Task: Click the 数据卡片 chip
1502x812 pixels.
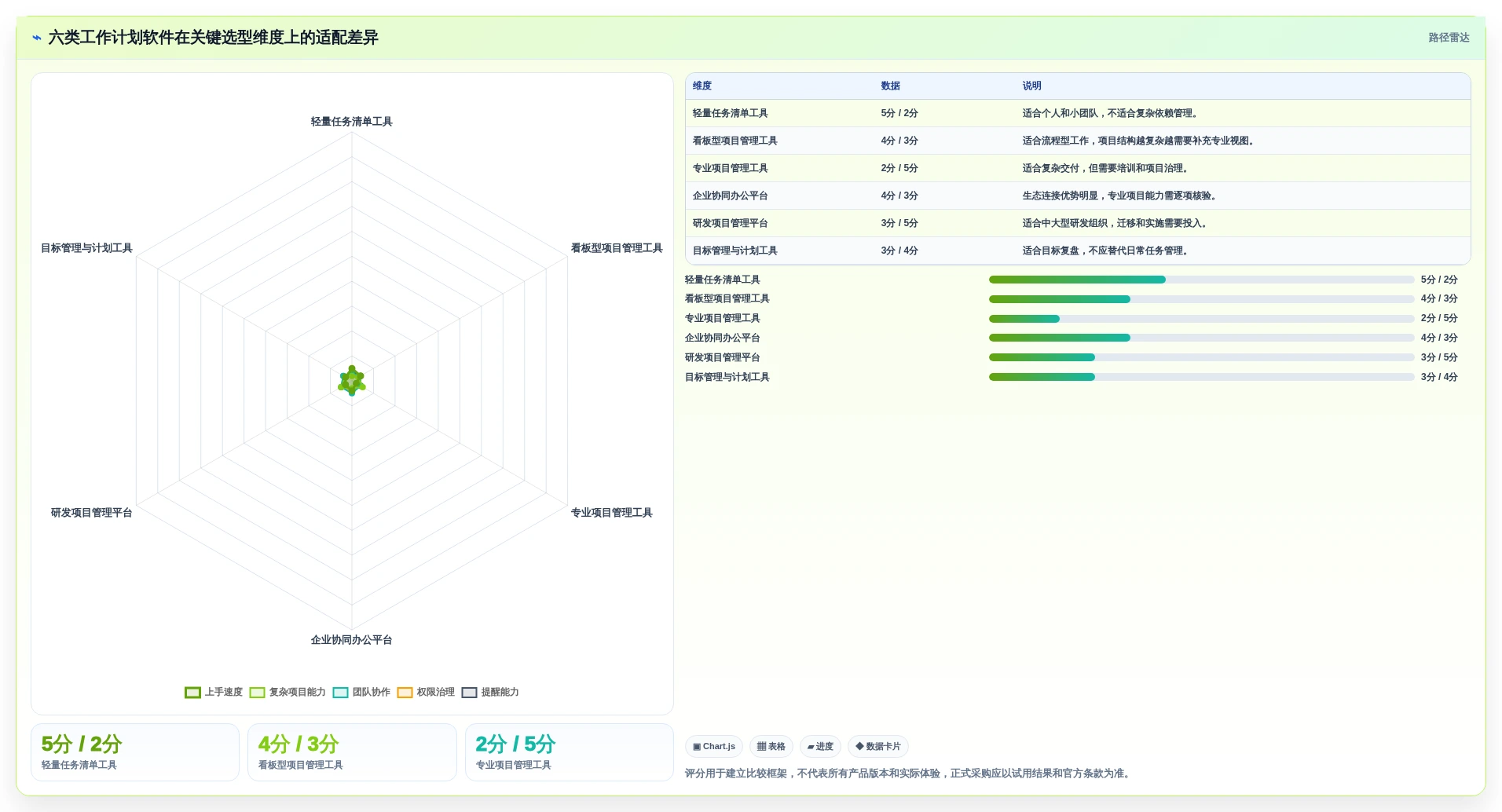Action: point(878,747)
